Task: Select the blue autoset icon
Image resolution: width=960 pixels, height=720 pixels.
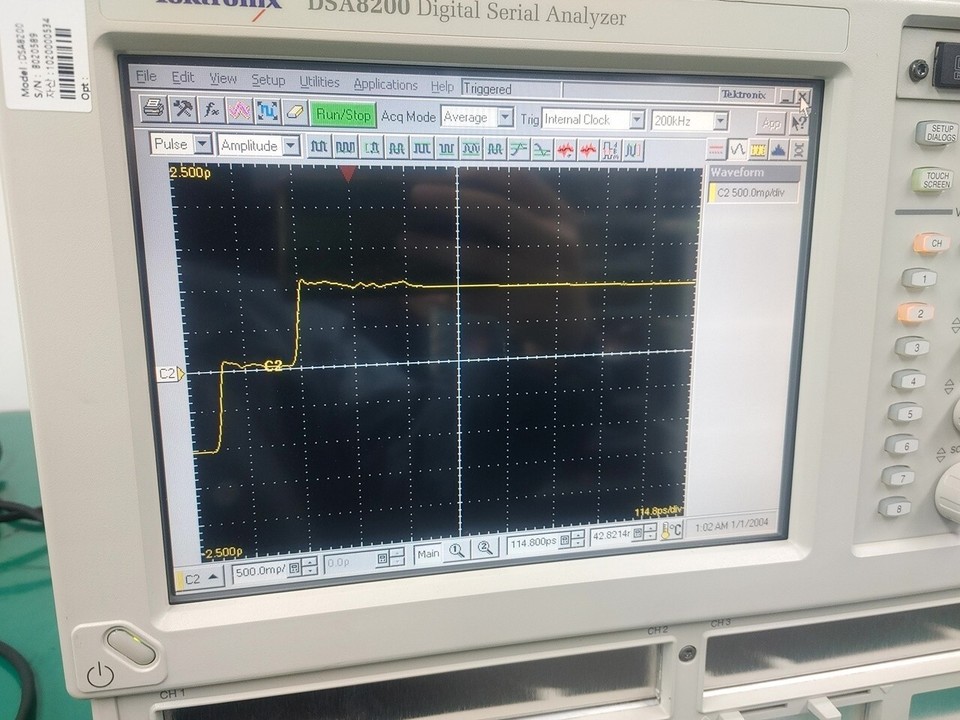Action: (x=269, y=113)
